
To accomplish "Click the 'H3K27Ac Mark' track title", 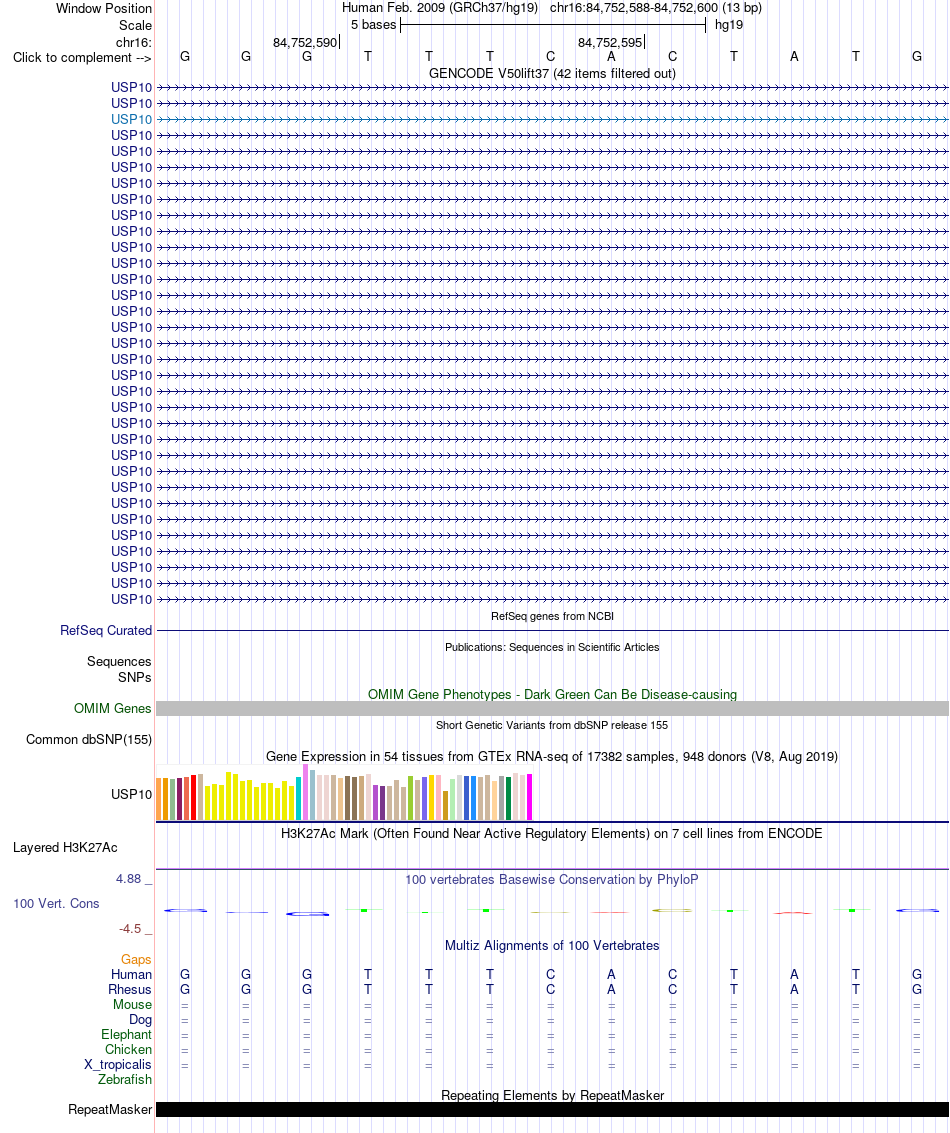I will [x=552, y=833].
